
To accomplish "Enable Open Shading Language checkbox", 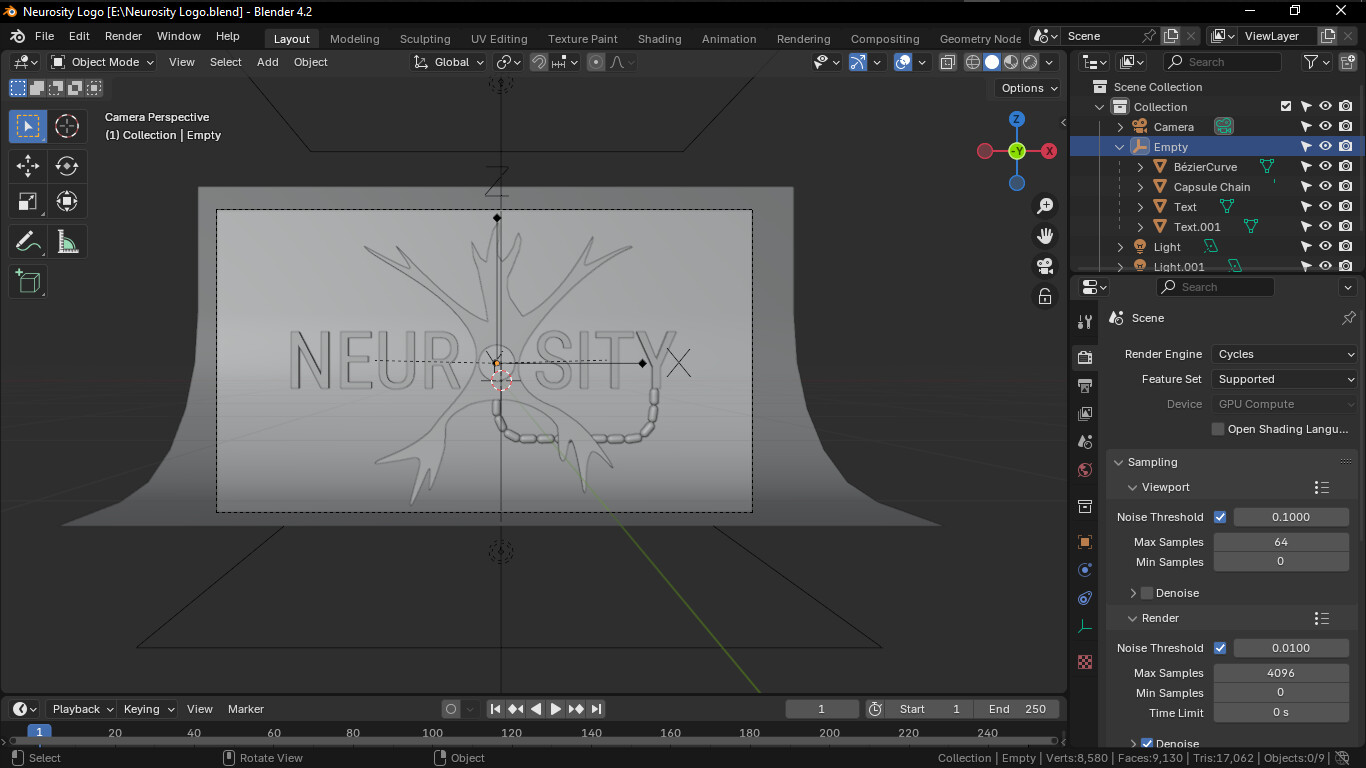I will click(1218, 429).
